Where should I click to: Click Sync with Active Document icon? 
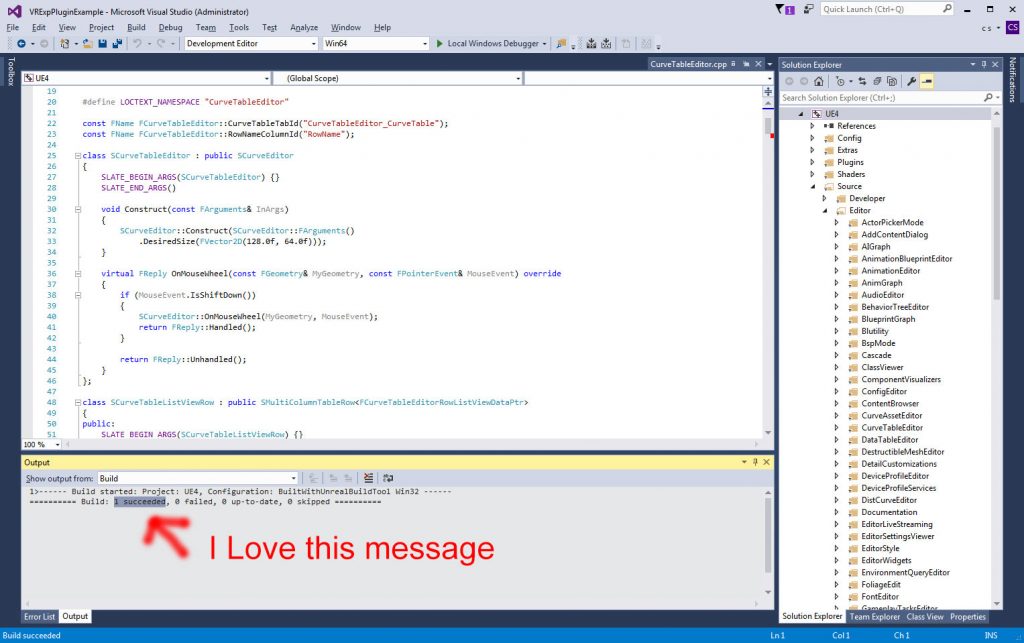tap(862, 82)
